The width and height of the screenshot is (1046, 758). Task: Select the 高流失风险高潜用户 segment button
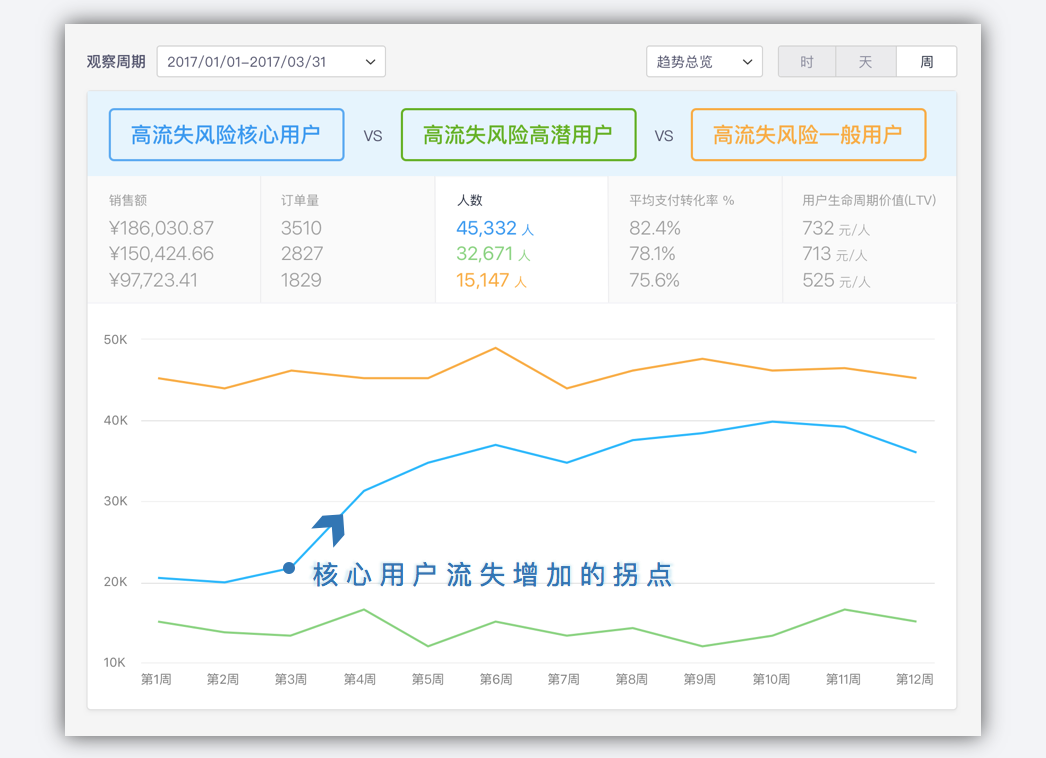tap(518, 134)
